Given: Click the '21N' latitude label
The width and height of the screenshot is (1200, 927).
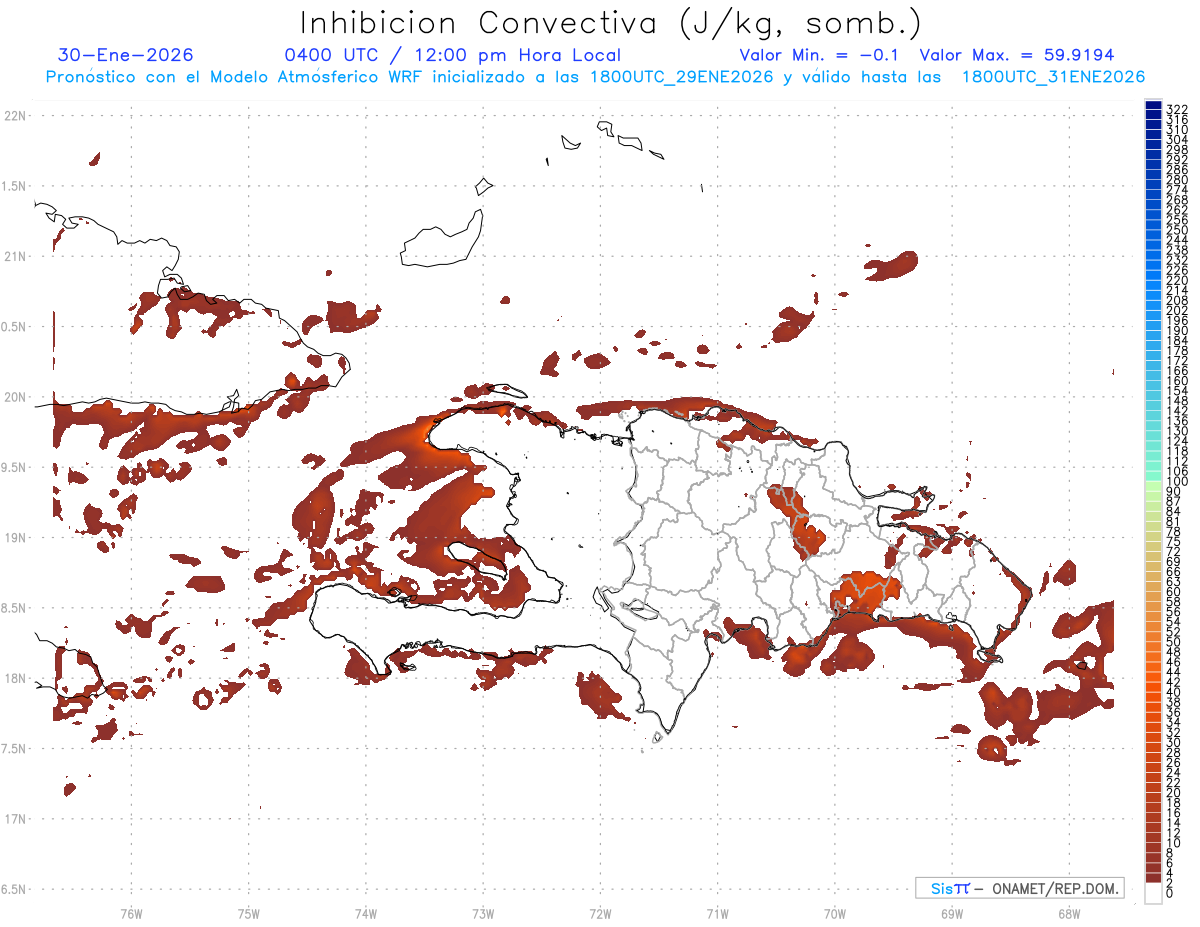Looking at the screenshot, I should click(x=15, y=257).
